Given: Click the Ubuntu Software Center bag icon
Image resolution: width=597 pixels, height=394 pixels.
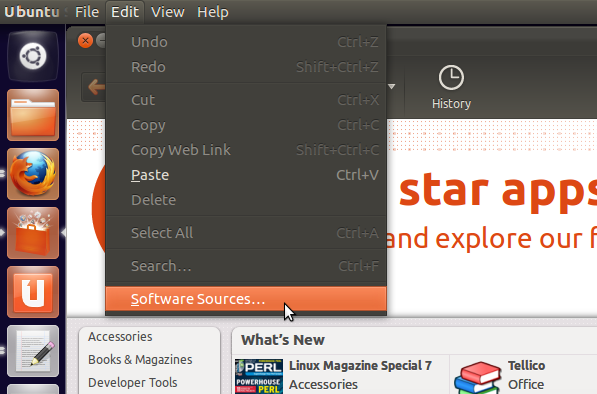Looking at the screenshot, I should pos(33,233).
